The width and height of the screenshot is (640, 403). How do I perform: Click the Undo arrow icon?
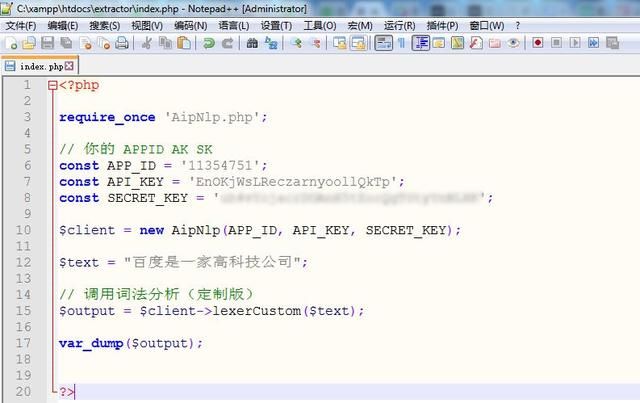point(209,43)
